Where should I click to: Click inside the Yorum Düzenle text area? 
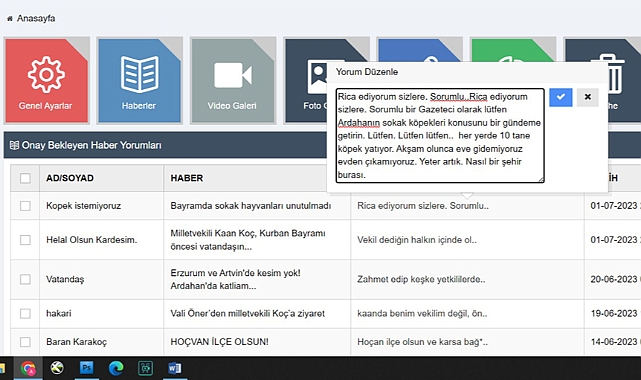click(x=440, y=135)
